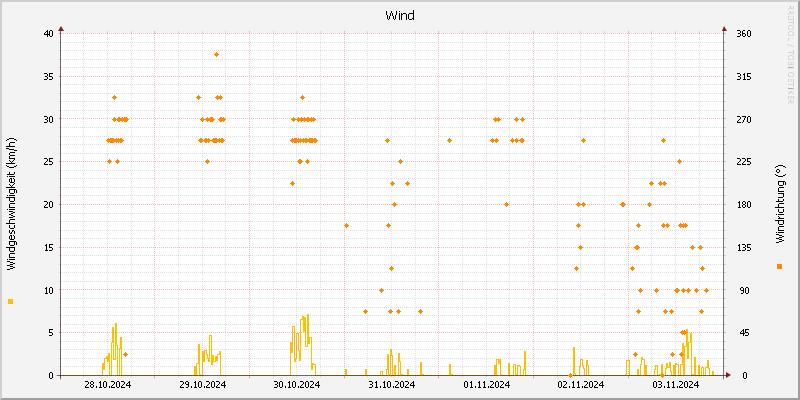Image resolution: width=800 pixels, height=400 pixels.
Task: Click the right axis value 45
Action: (x=742, y=333)
